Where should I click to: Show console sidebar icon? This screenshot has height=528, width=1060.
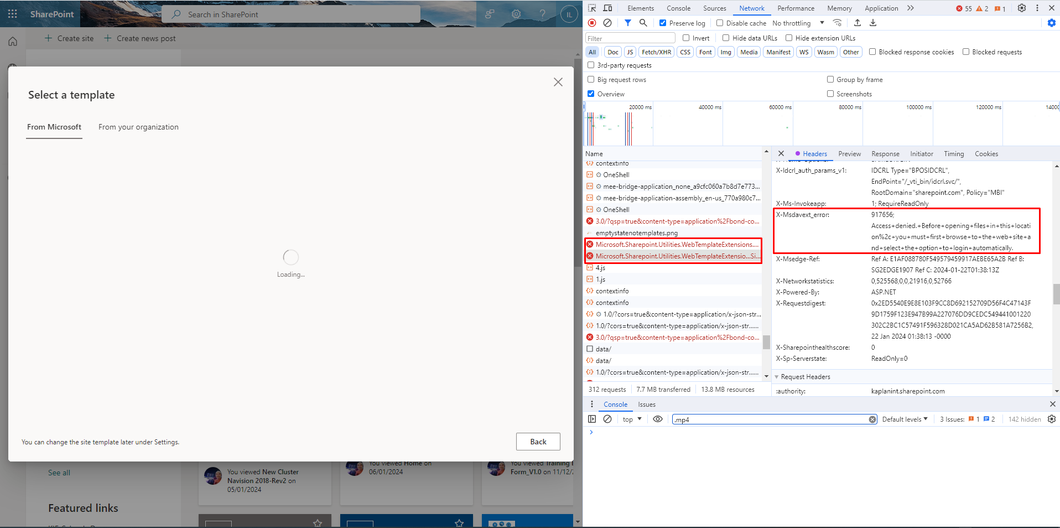click(592, 419)
